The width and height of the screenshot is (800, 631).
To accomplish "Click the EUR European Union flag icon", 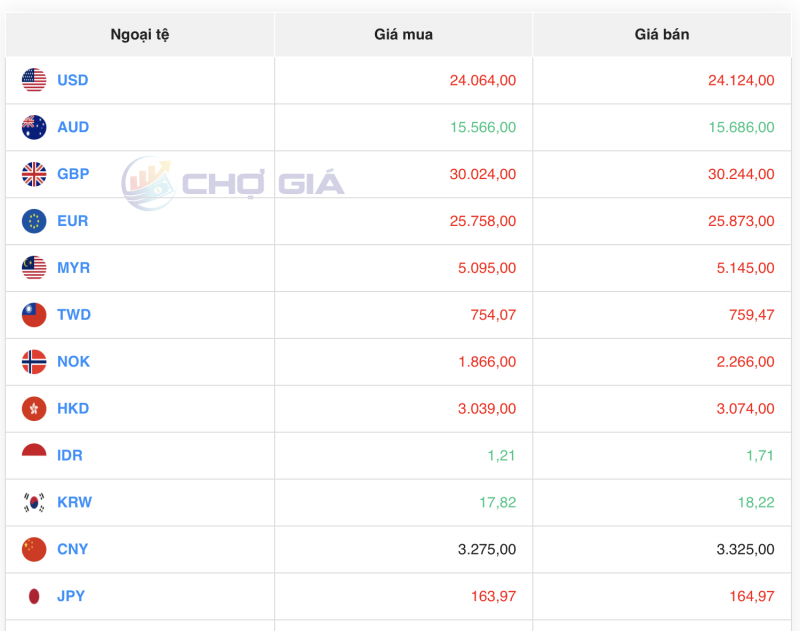I will tap(33, 221).
